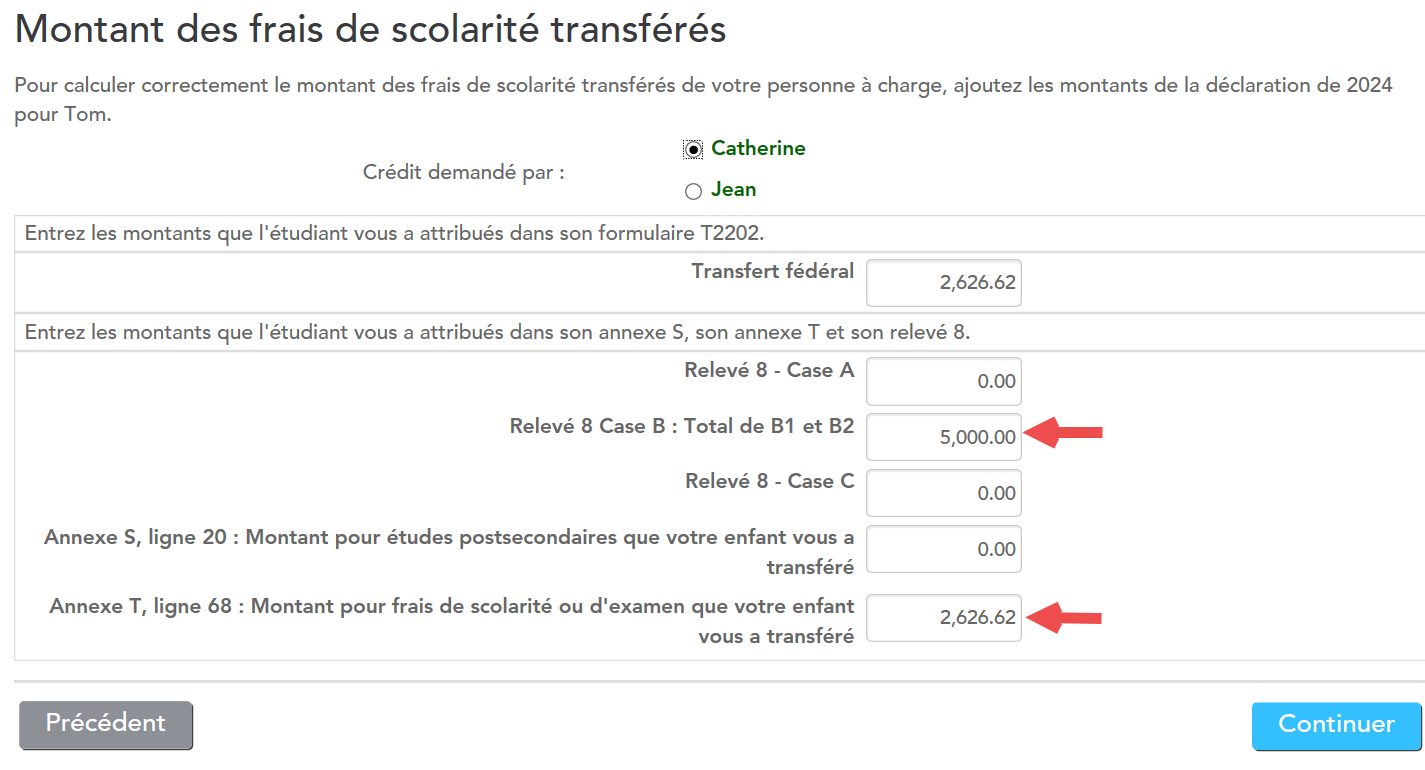Click the T2202 instruction text row

click(719, 234)
